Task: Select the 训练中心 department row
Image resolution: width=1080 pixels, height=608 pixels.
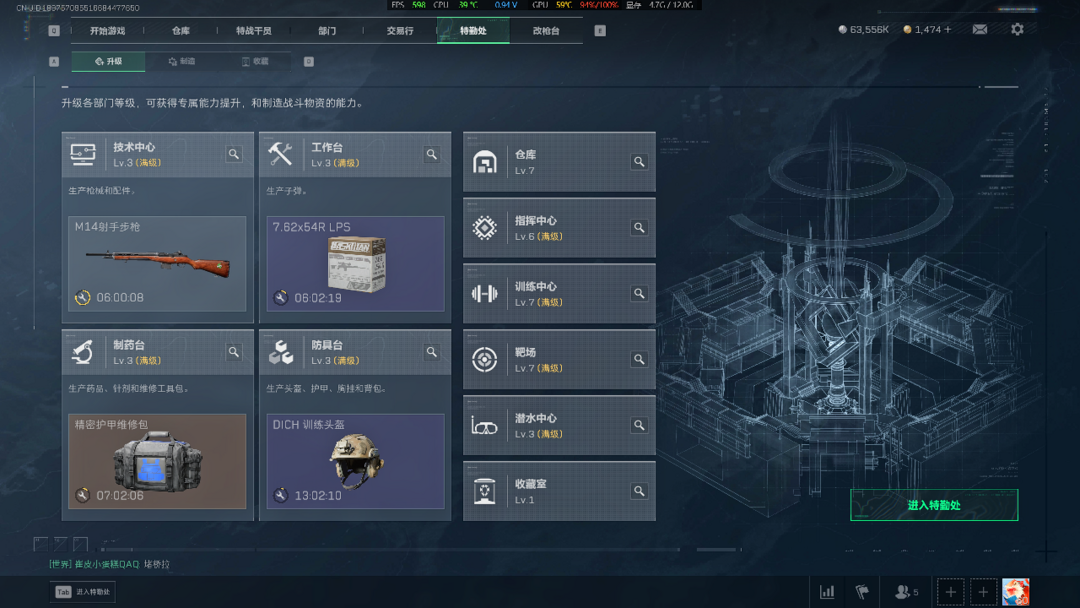Action: [559, 294]
